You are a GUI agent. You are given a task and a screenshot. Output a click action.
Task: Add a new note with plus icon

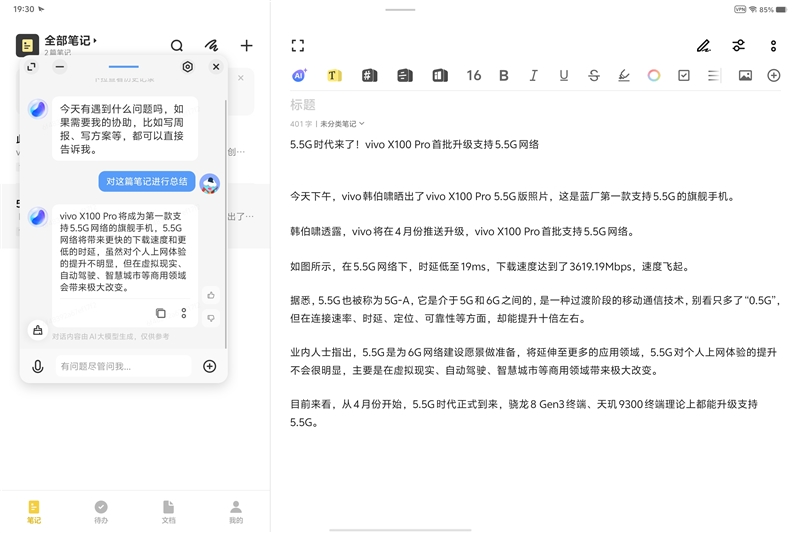tap(246, 46)
